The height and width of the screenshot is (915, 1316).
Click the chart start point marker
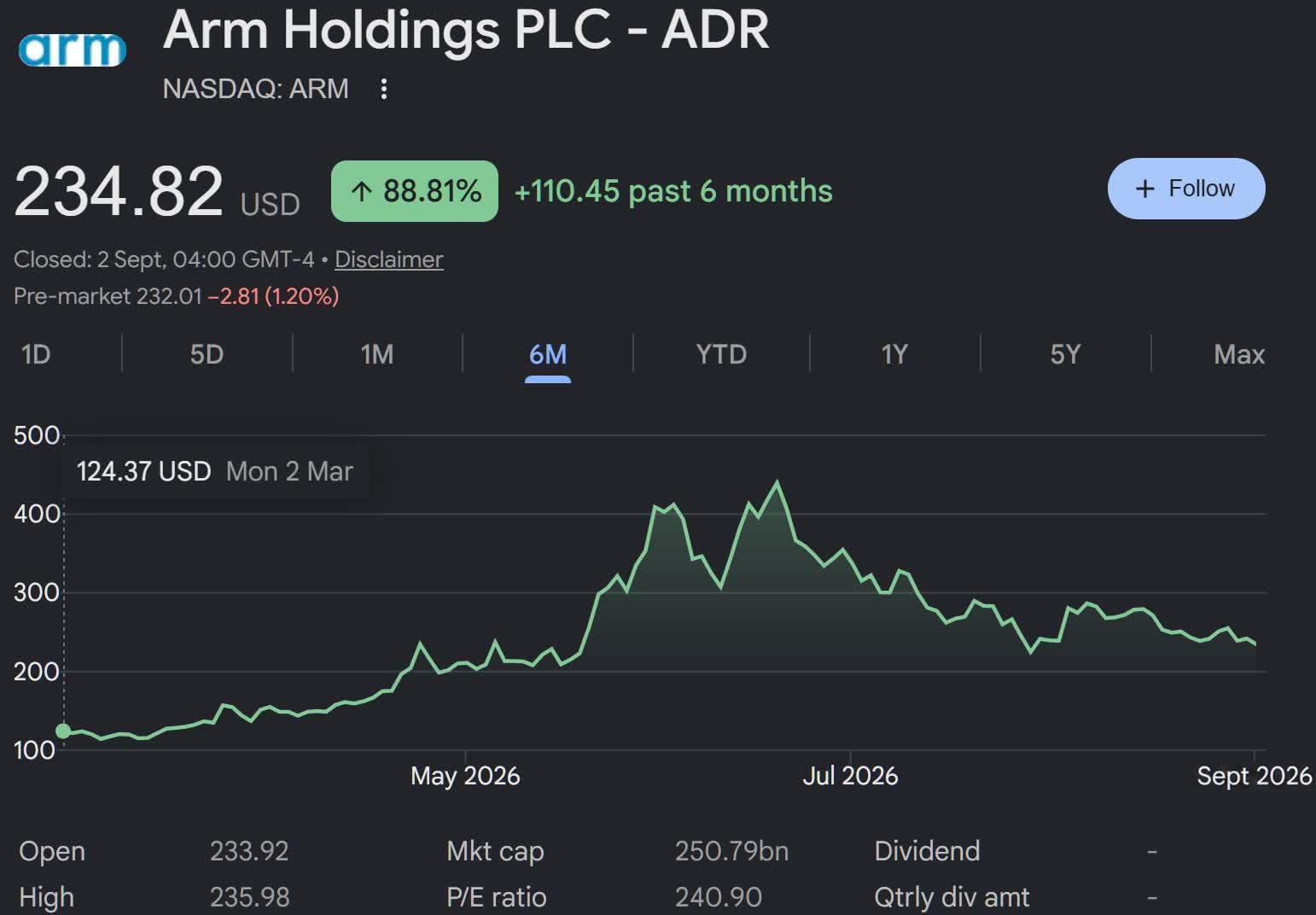point(63,731)
